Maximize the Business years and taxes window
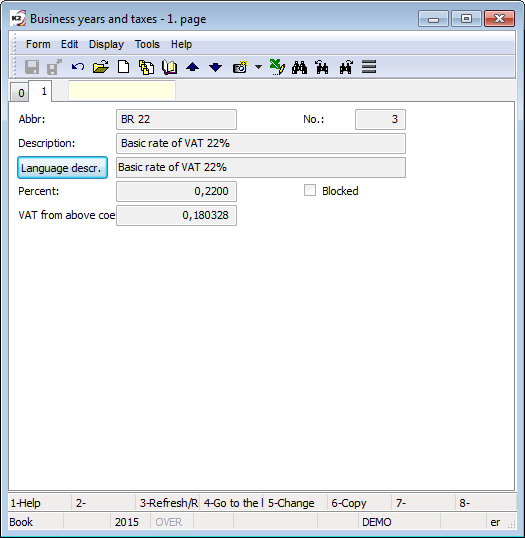 coord(466,19)
